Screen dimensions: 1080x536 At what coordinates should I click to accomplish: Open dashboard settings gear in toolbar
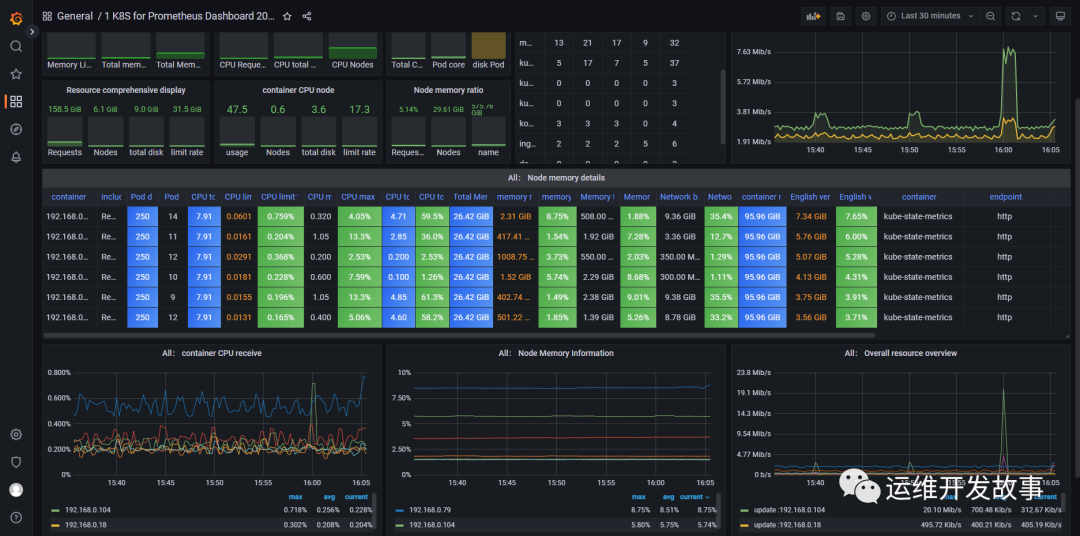[866, 16]
